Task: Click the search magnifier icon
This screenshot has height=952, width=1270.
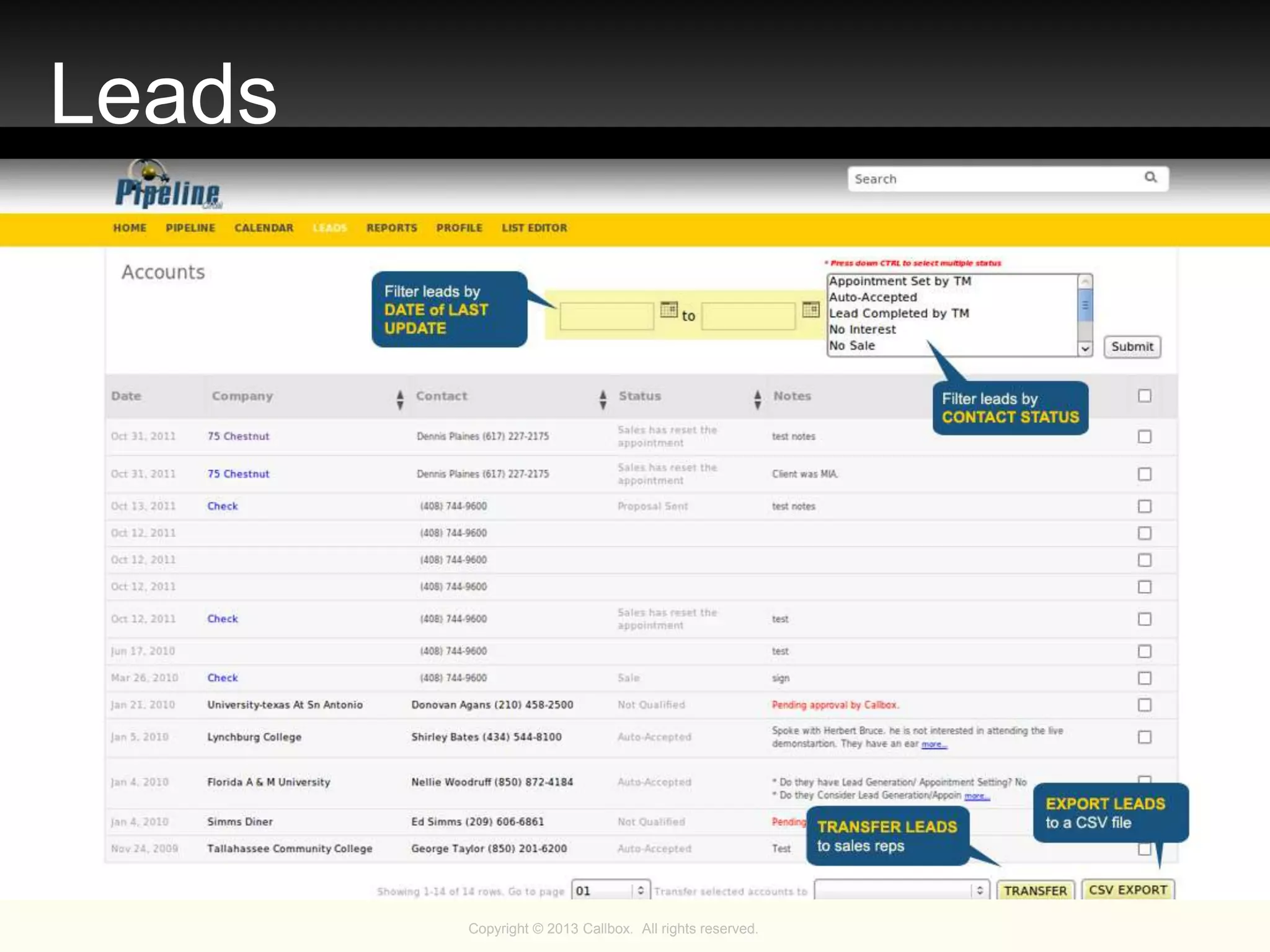Action: coord(1150,178)
